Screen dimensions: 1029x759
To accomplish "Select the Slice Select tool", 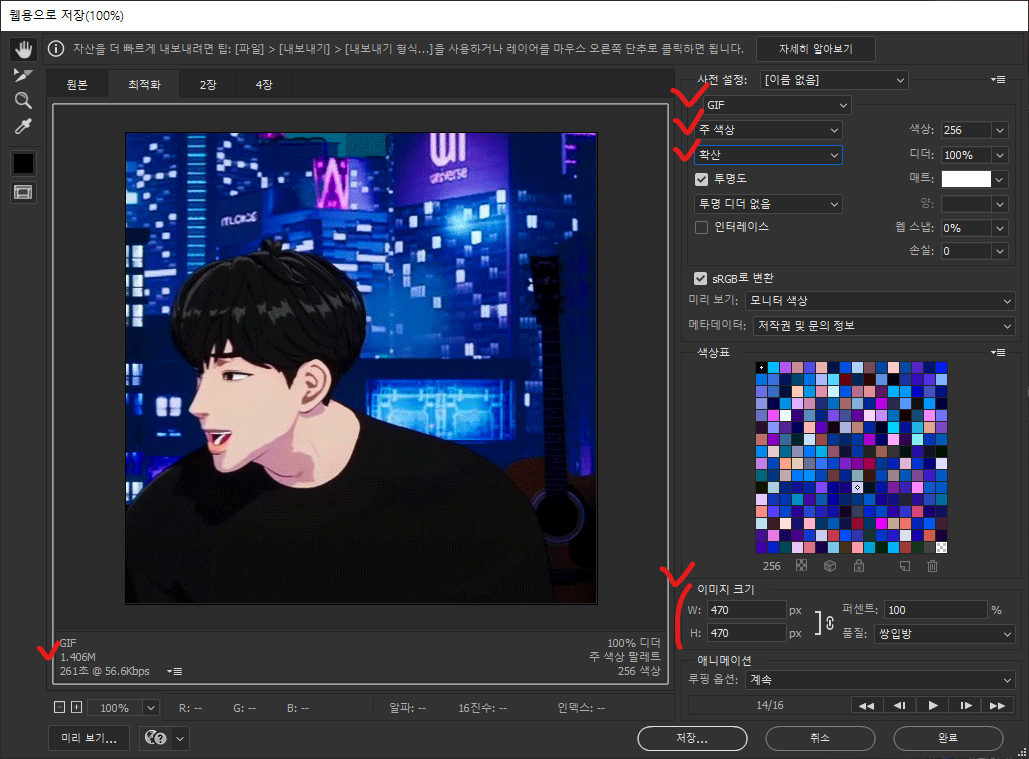I will click(24, 75).
